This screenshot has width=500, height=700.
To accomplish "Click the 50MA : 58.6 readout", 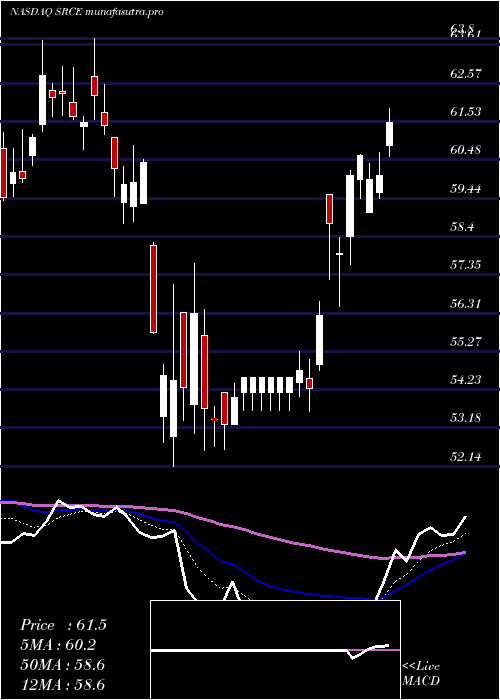I will [63, 665].
